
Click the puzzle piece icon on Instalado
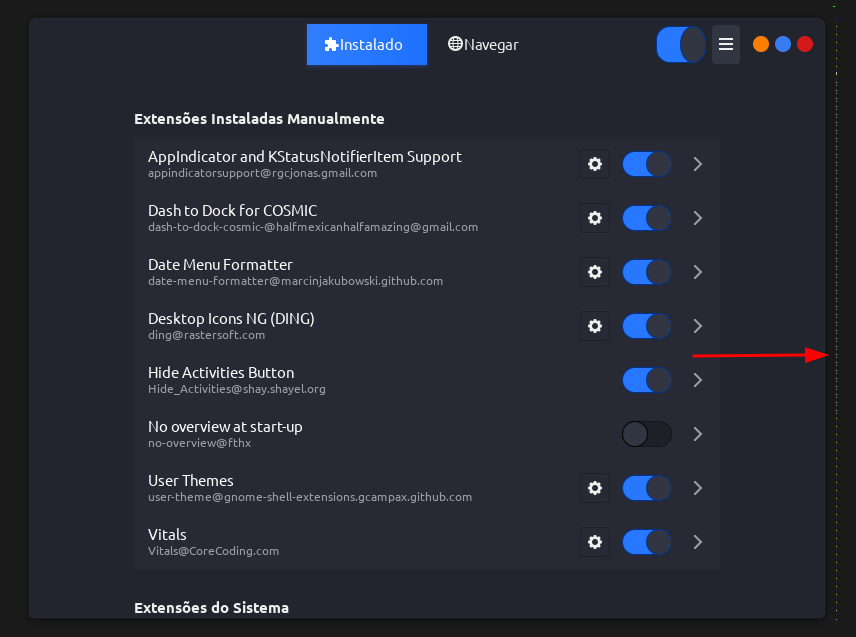point(330,44)
